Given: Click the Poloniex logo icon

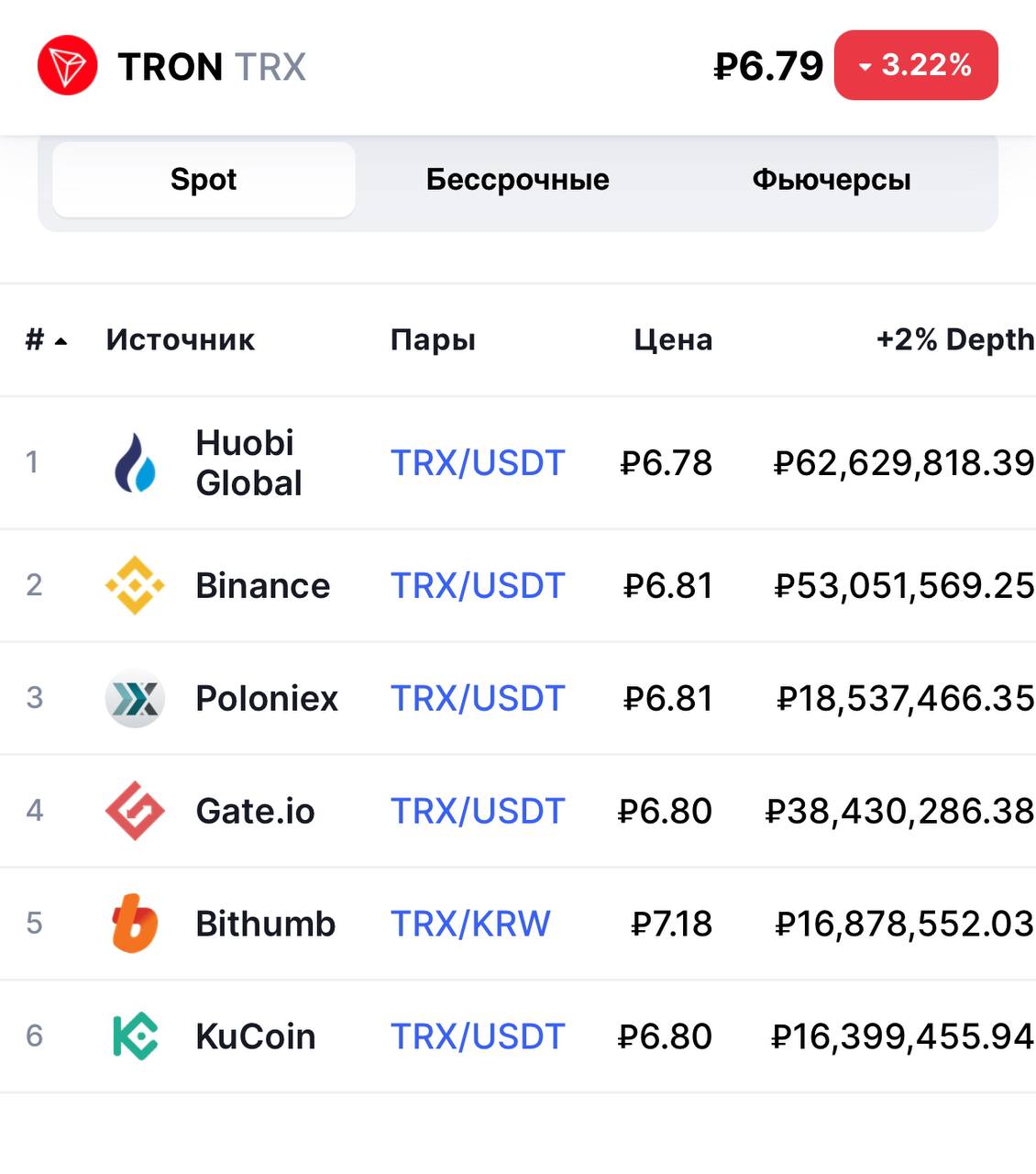Looking at the screenshot, I should [x=135, y=698].
